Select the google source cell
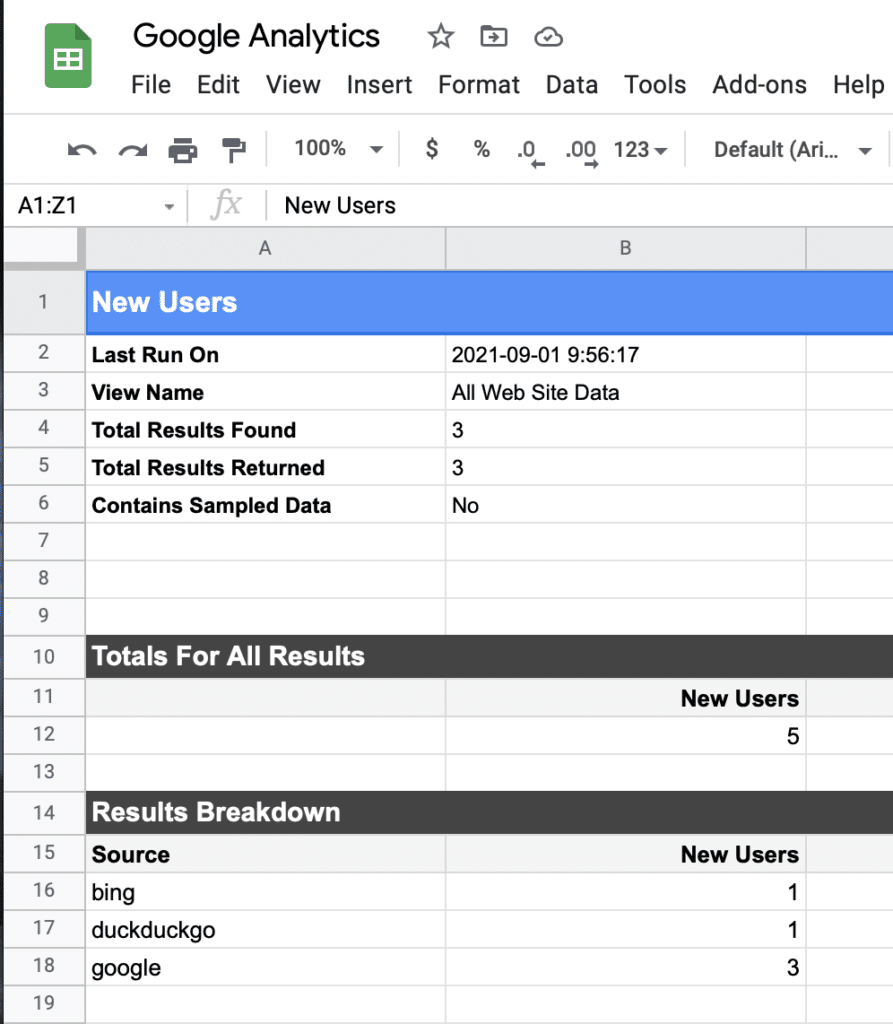Image resolution: width=893 pixels, height=1024 pixels. coord(266,967)
